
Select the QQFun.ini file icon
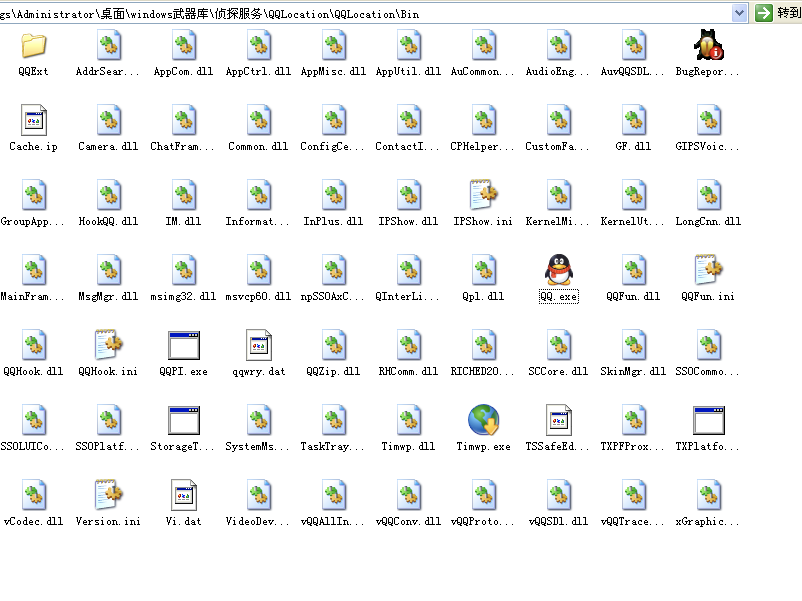coord(708,270)
